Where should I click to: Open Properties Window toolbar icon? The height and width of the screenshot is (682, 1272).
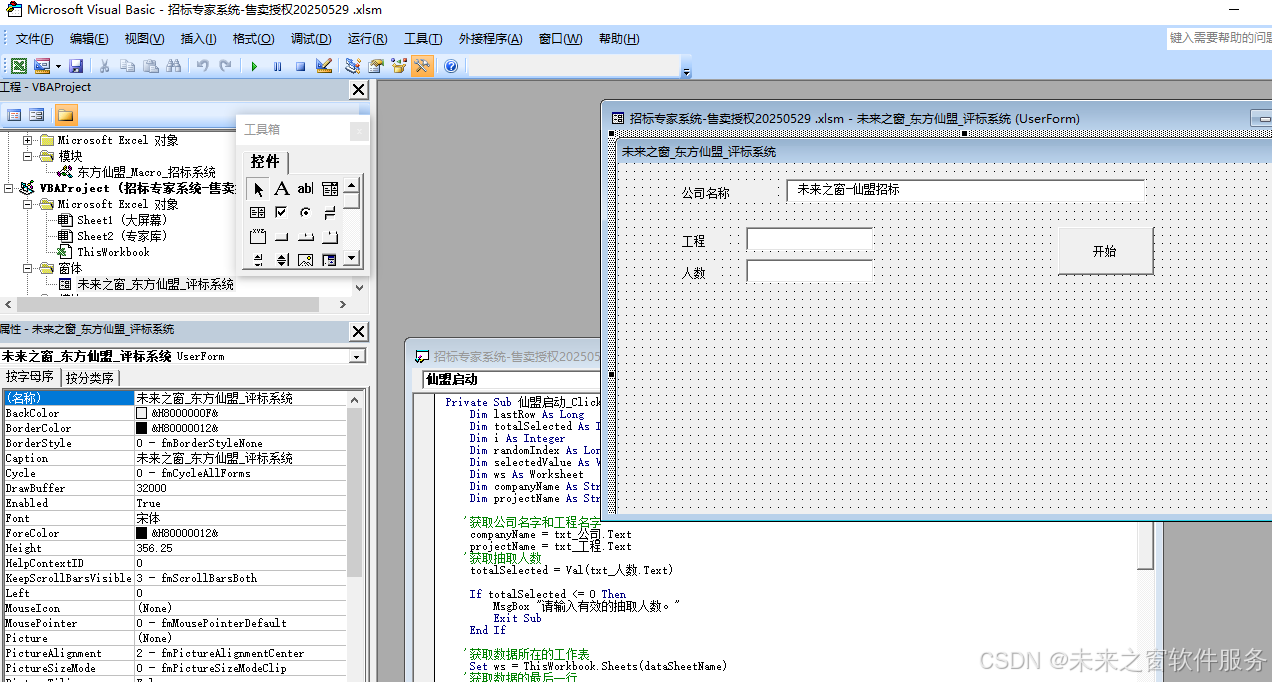click(x=376, y=66)
